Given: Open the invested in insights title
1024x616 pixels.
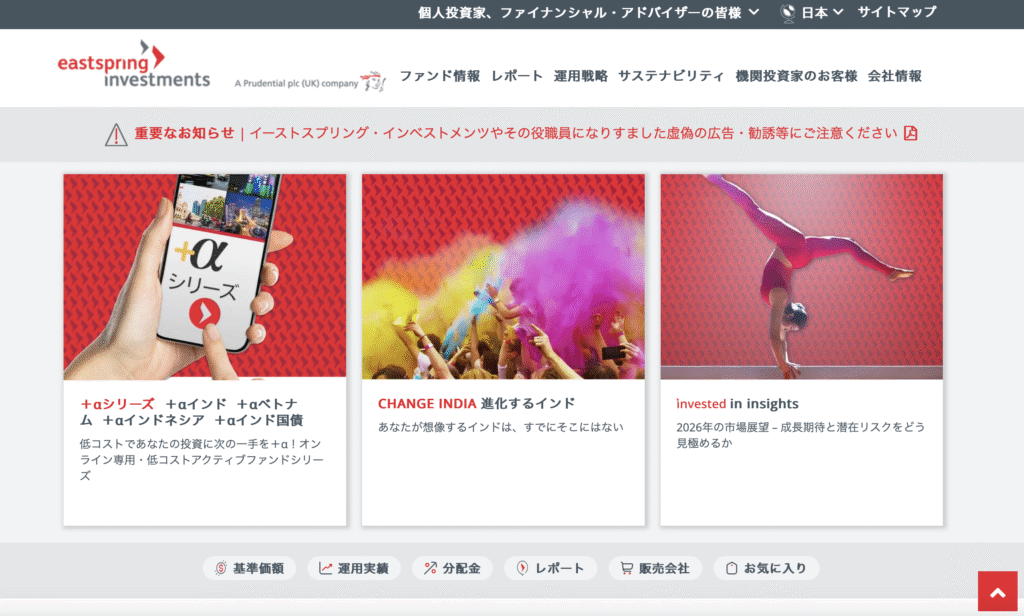Looking at the screenshot, I should click(x=737, y=404).
